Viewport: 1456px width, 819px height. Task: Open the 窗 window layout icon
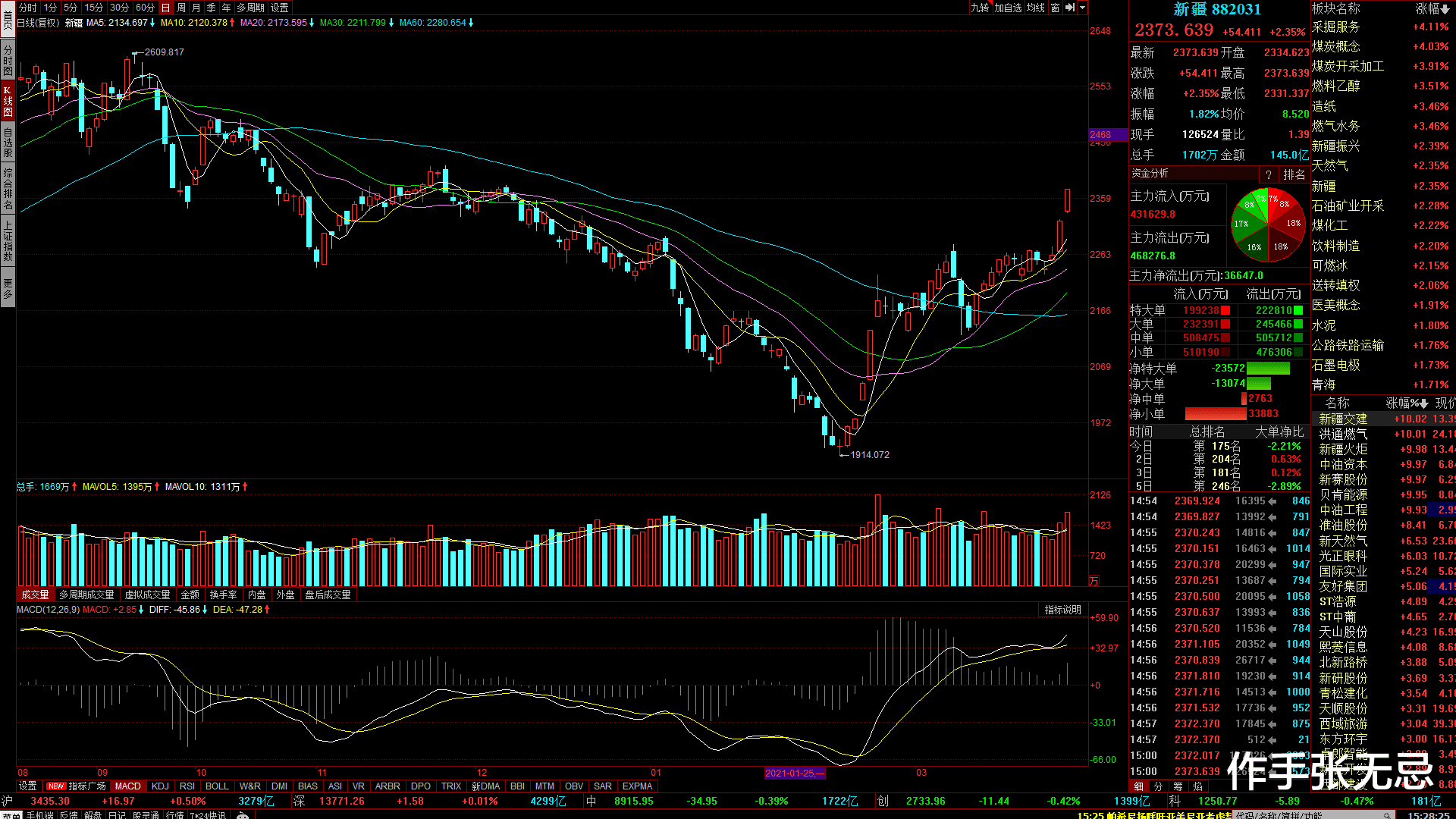coord(1055,8)
